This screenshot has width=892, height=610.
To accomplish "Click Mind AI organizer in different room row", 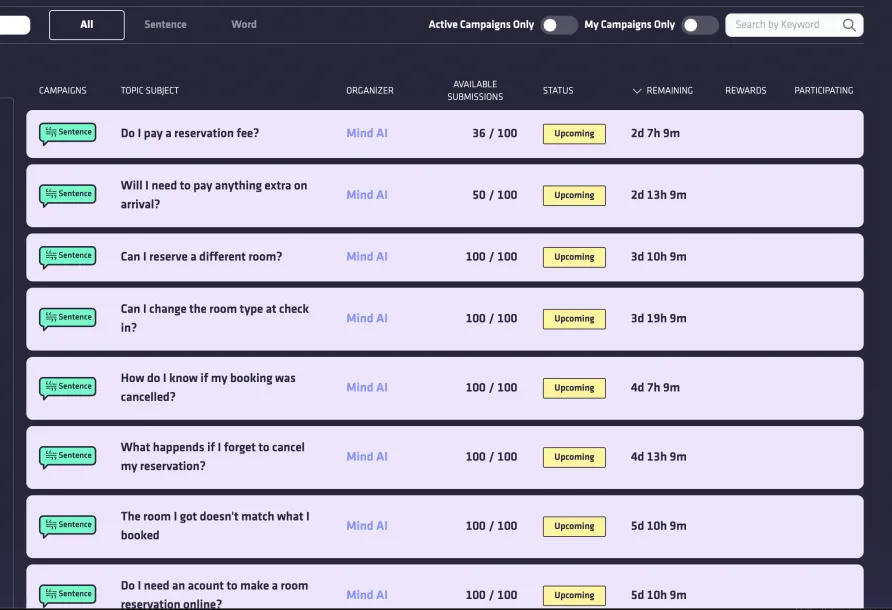I will [367, 257].
